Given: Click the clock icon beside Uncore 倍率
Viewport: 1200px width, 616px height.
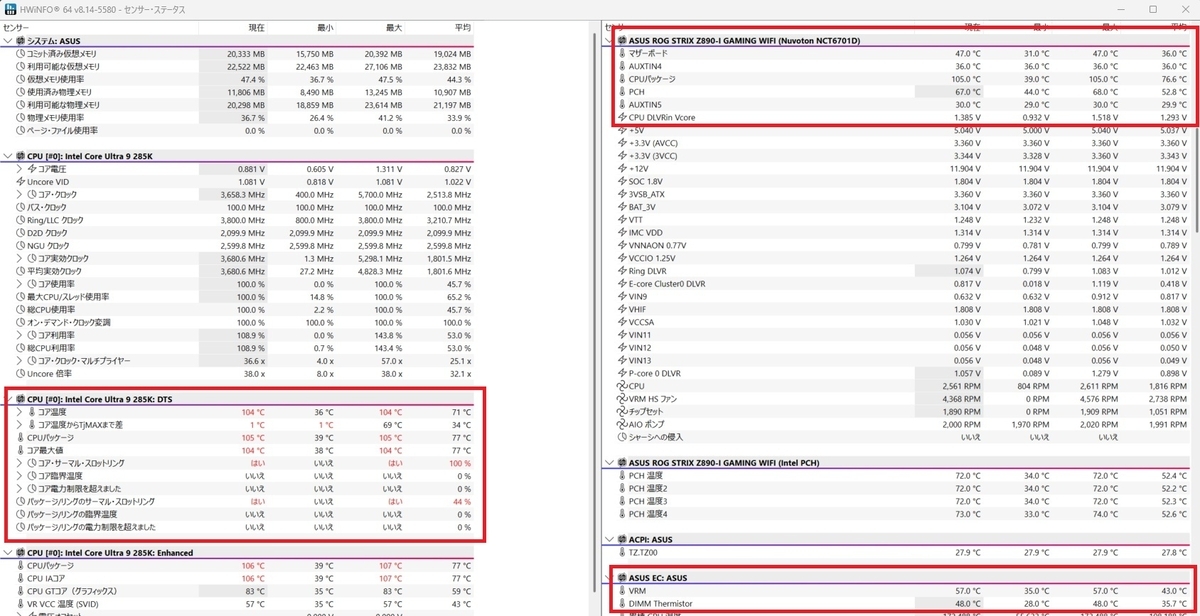Looking at the screenshot, I should tap(20, 373).
